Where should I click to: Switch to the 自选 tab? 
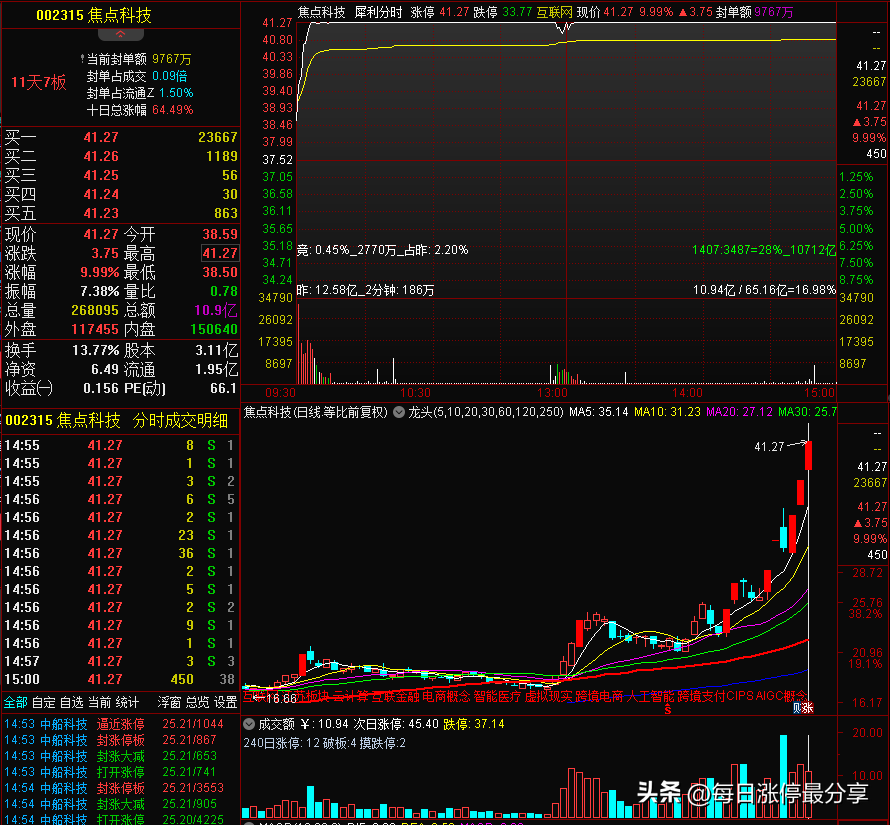72,702
